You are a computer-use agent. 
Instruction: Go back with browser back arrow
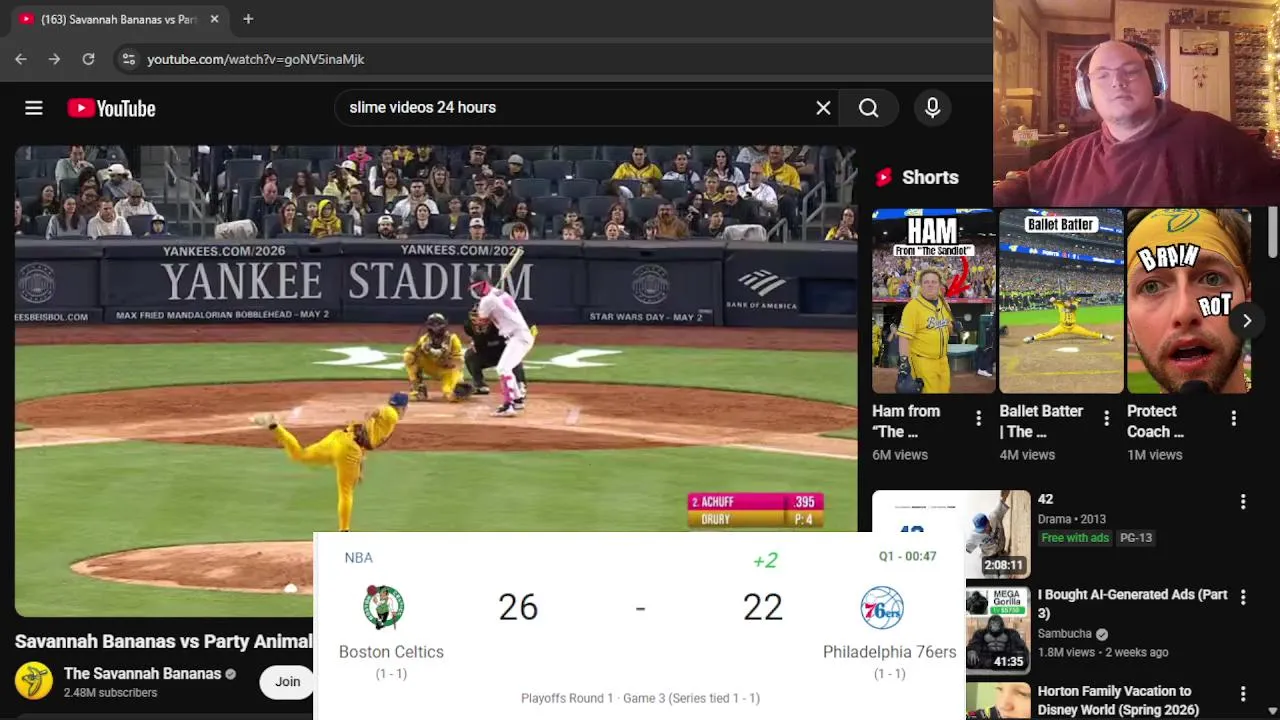click(21, 59)
